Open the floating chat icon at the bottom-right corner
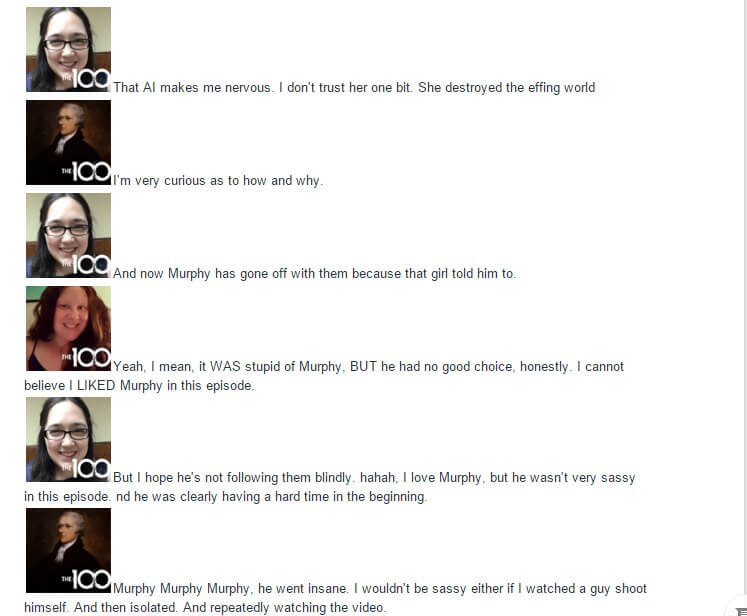 pyautogui.click(x=740, y=610)
